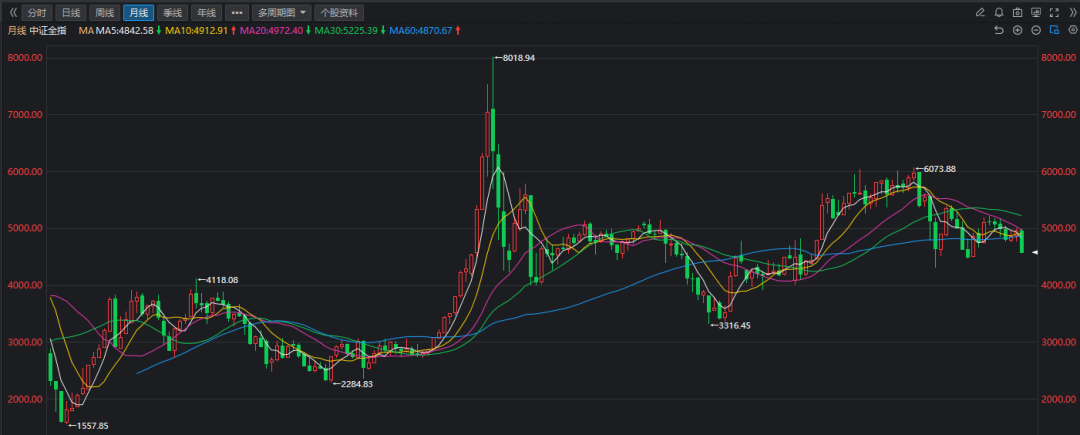Switch to 日线 daily chart tab

click(70, 12)
